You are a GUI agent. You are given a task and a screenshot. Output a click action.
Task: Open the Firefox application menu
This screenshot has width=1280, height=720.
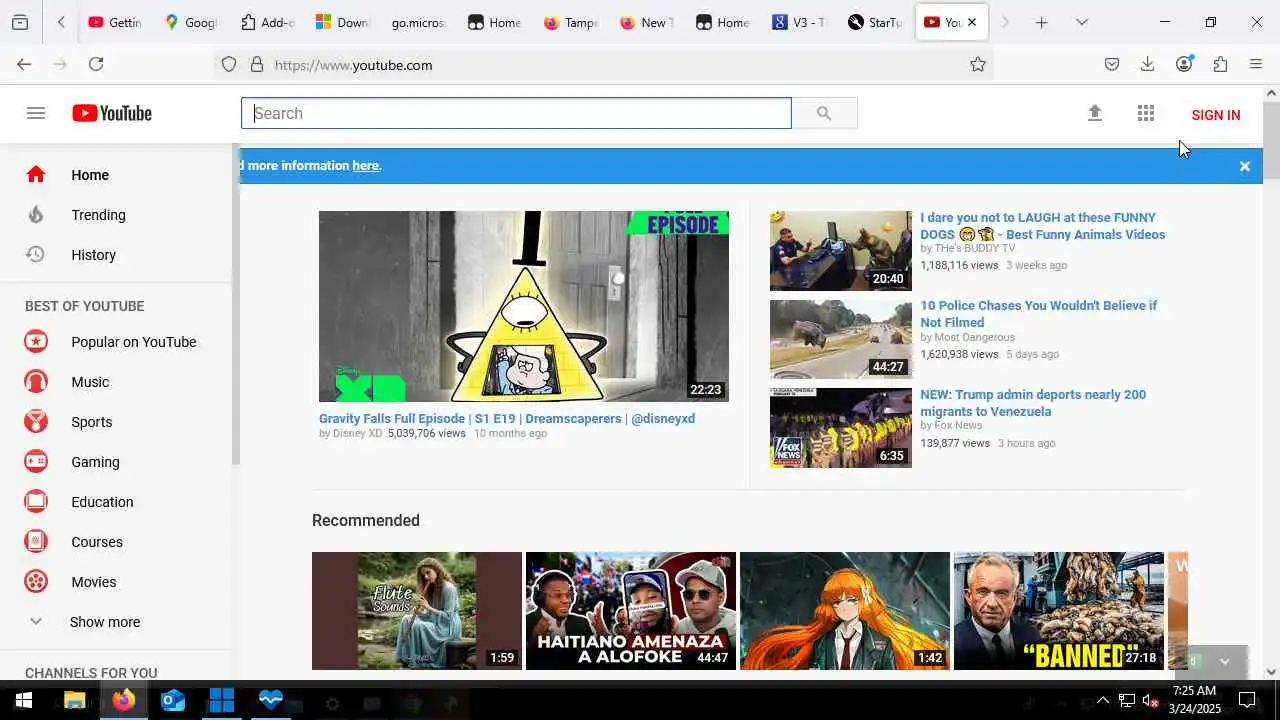pyautogui.click(x=1256, y=64)
